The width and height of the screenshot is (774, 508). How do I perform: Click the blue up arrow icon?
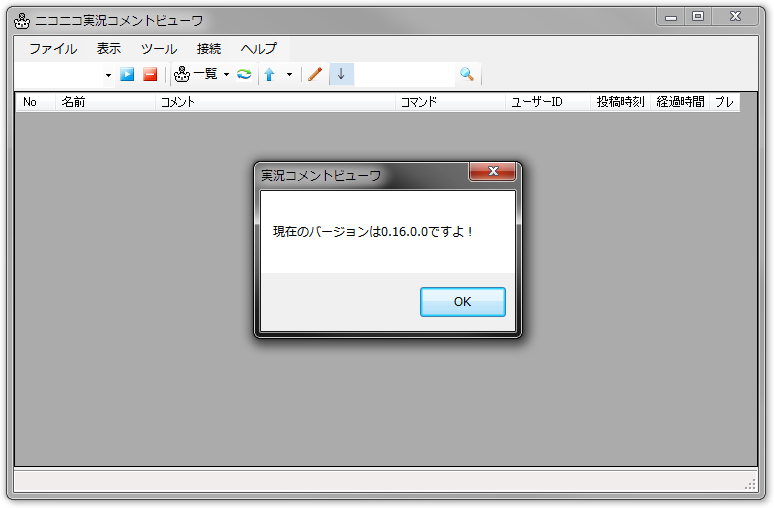tap(270, 74)
